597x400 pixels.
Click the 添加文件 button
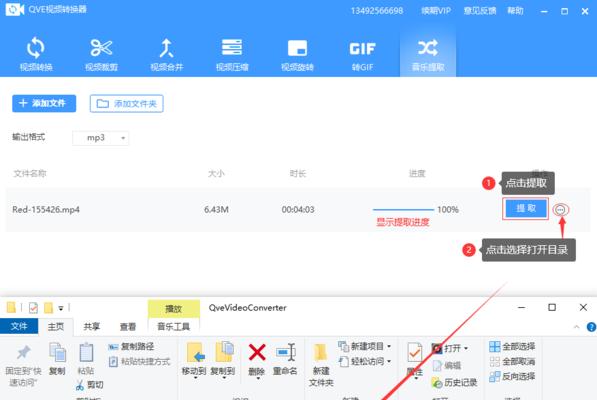[x=44, y=104]
